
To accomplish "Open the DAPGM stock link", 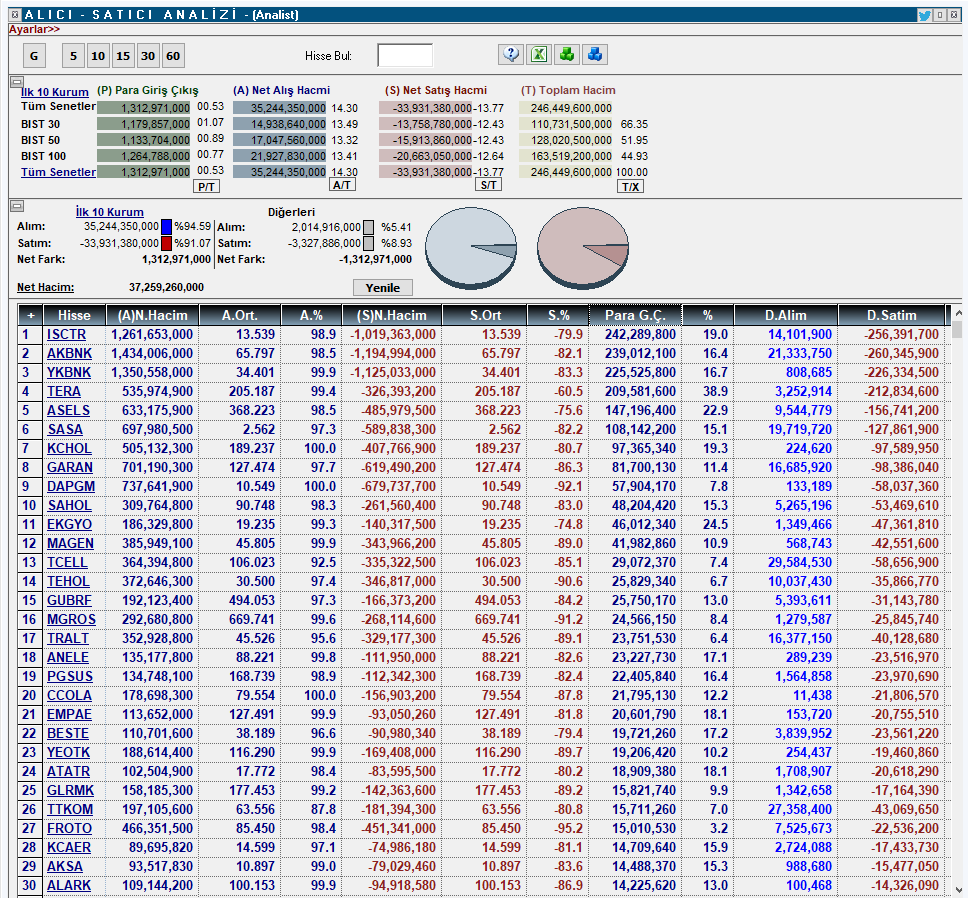I will [x=71, y=486].
